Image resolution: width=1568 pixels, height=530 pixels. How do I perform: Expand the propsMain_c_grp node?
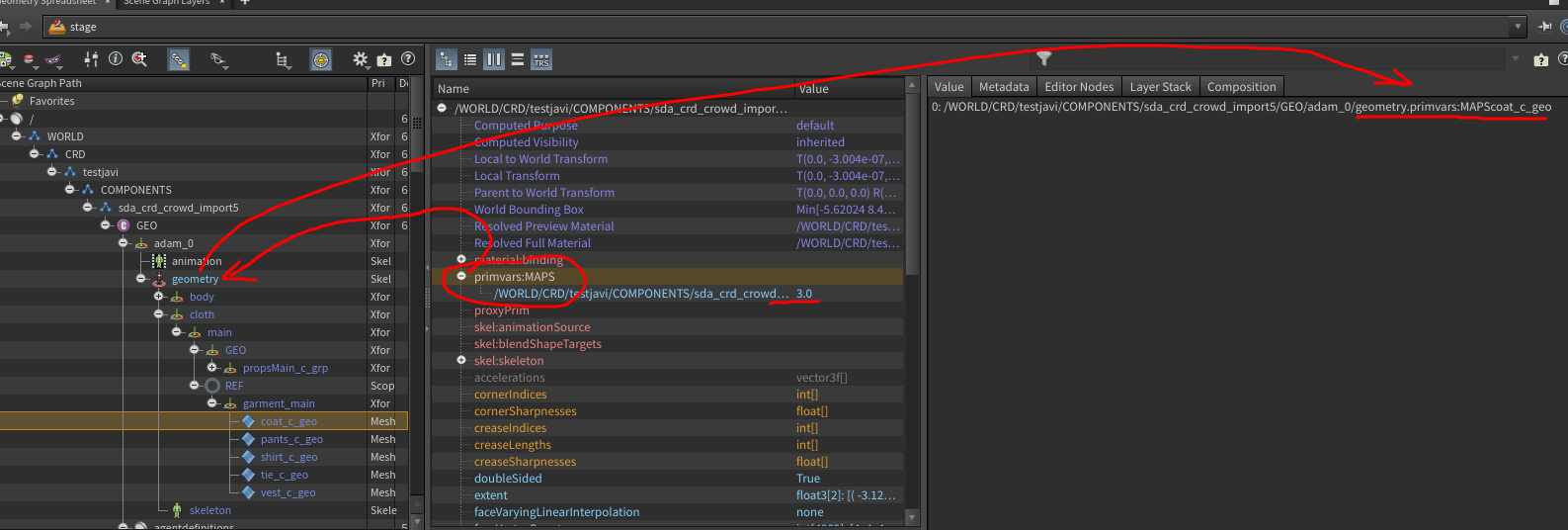211,367
